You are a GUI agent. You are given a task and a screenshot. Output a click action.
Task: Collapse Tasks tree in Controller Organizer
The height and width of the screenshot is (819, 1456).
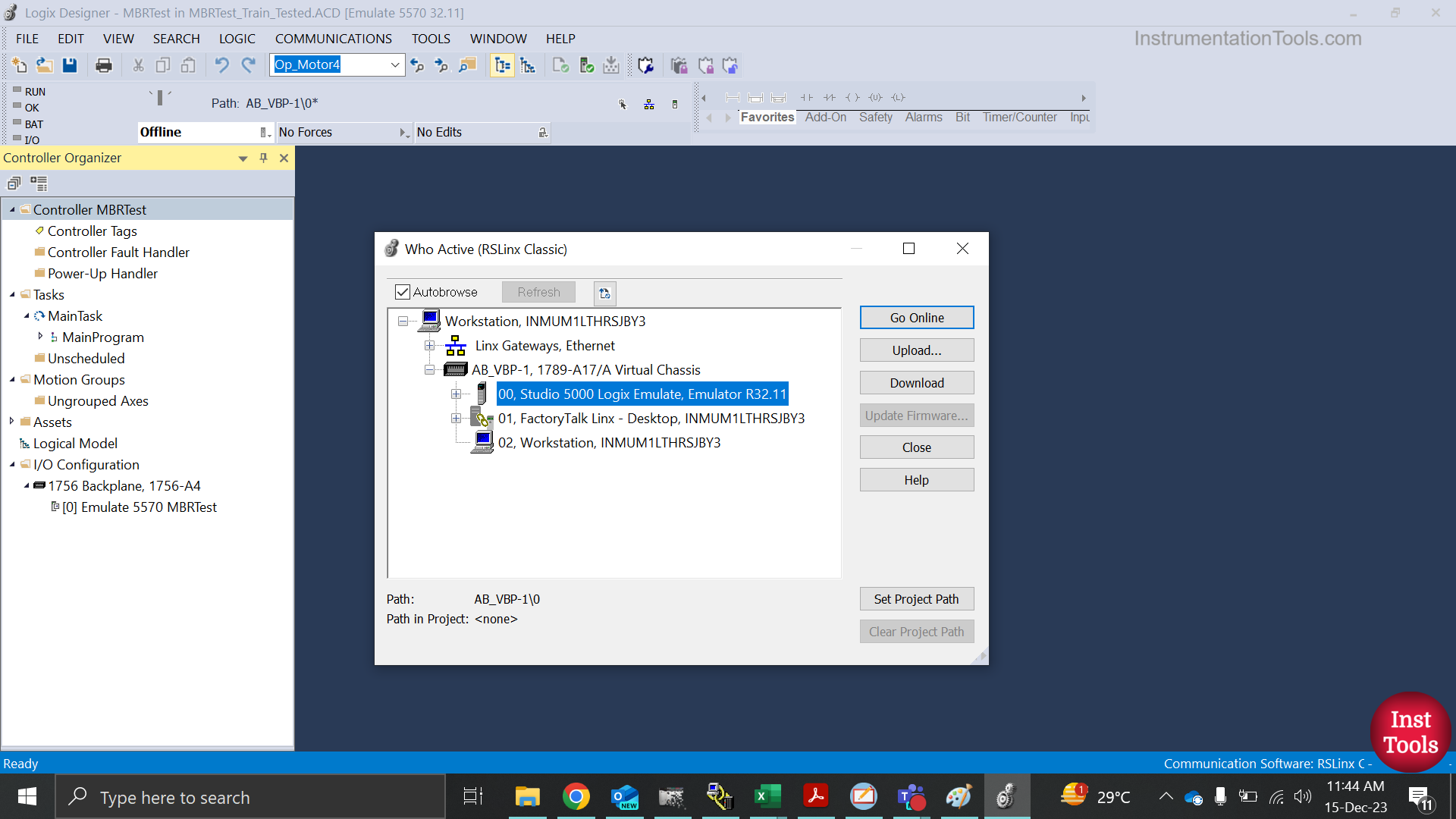click(12, 294)
